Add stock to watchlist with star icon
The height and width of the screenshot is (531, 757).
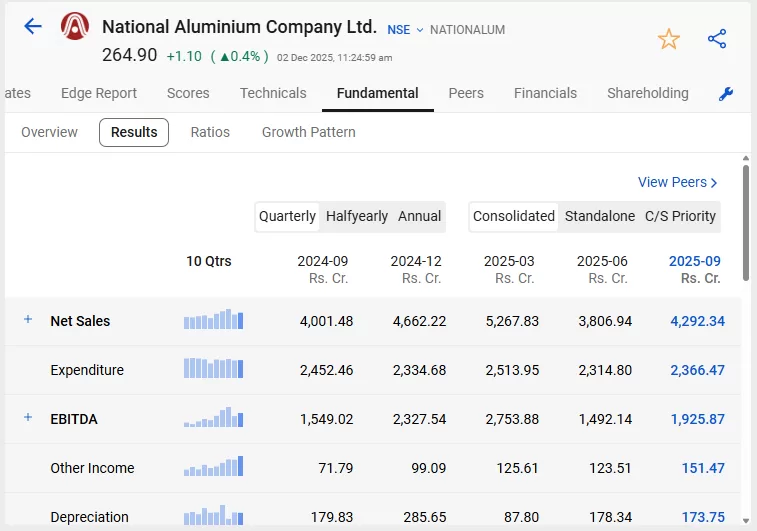click(669, 39)
